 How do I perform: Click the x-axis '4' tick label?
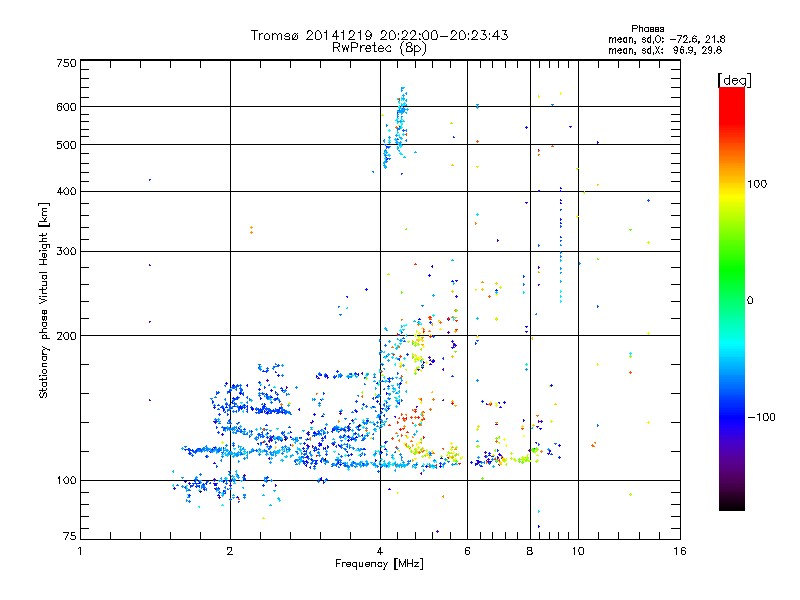point(380,551)
